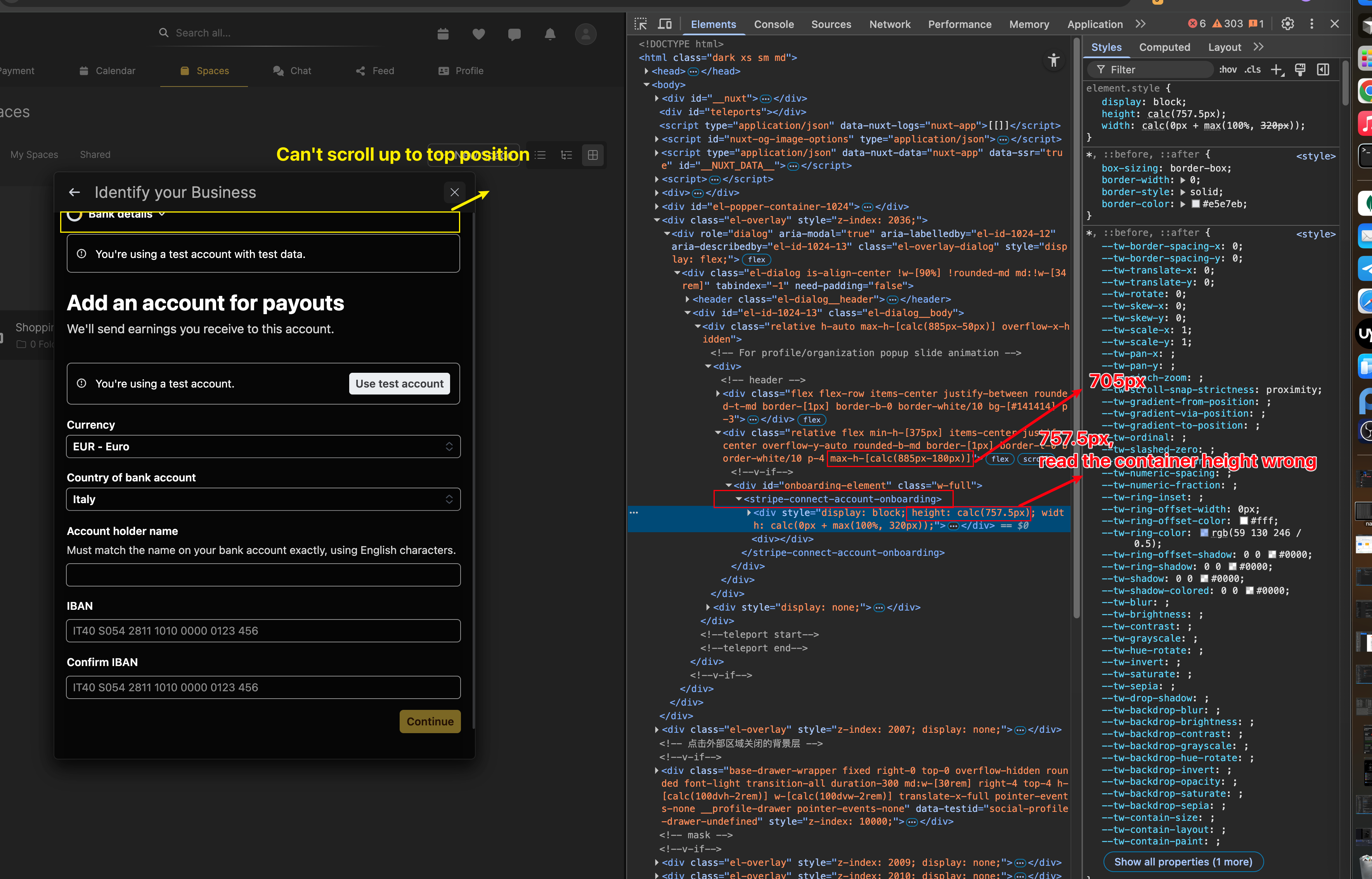Click the computed styles sidebar toggle icon

(x=1323, y=70)
